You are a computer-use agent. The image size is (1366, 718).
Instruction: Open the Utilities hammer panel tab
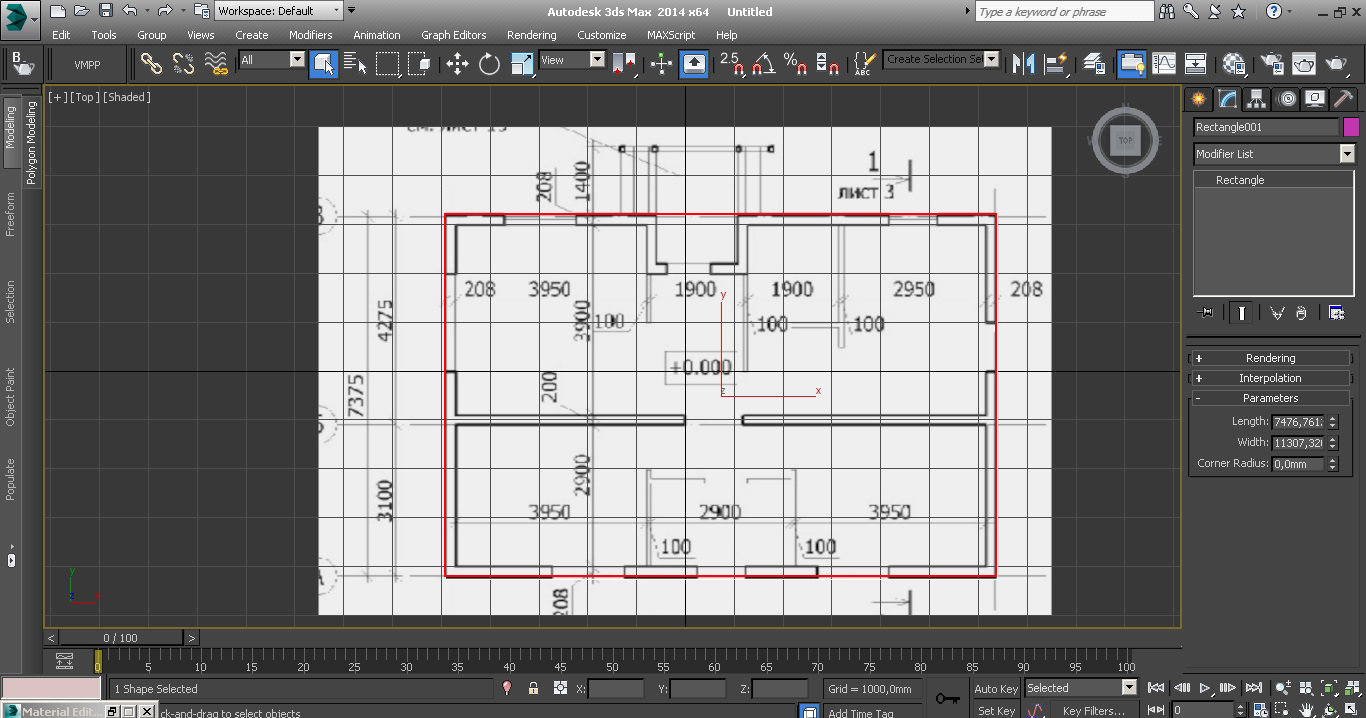click(x=1344, y=98)
